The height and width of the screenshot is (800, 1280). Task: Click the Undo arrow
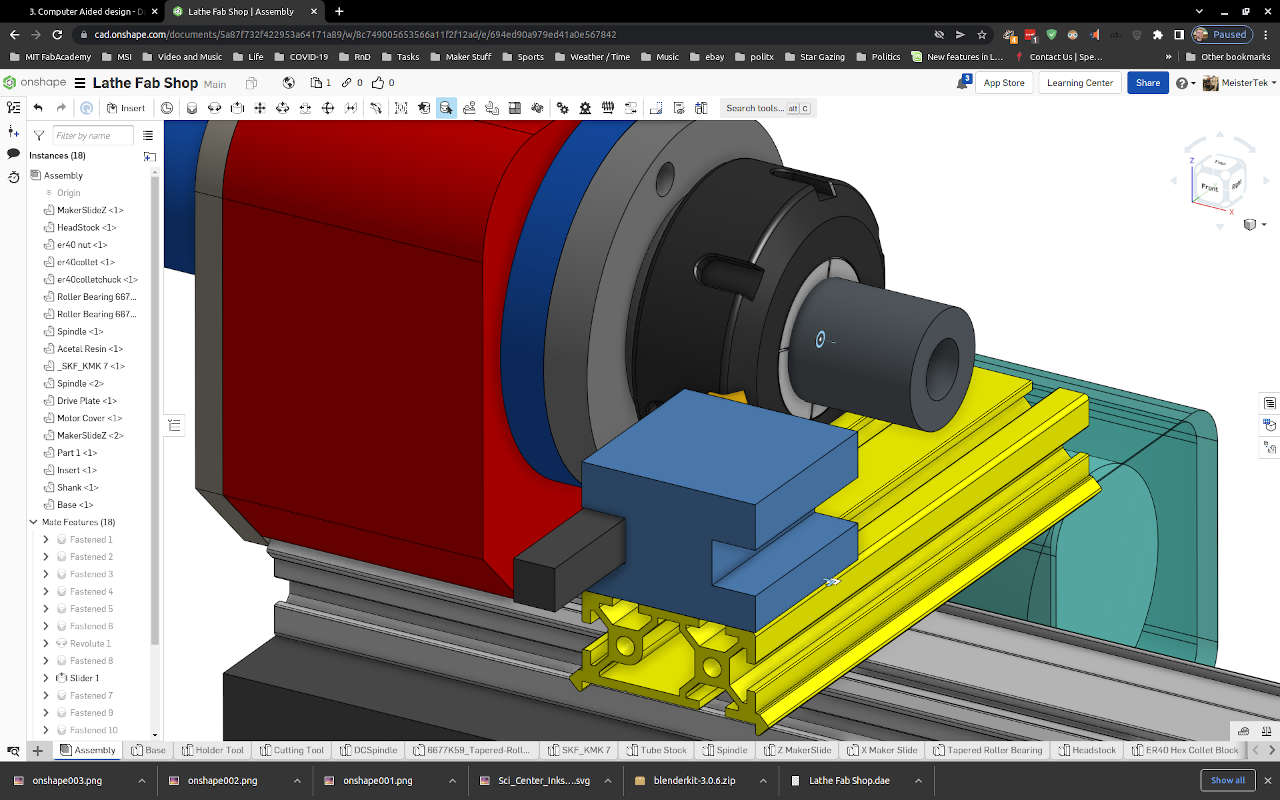point(38,108)
